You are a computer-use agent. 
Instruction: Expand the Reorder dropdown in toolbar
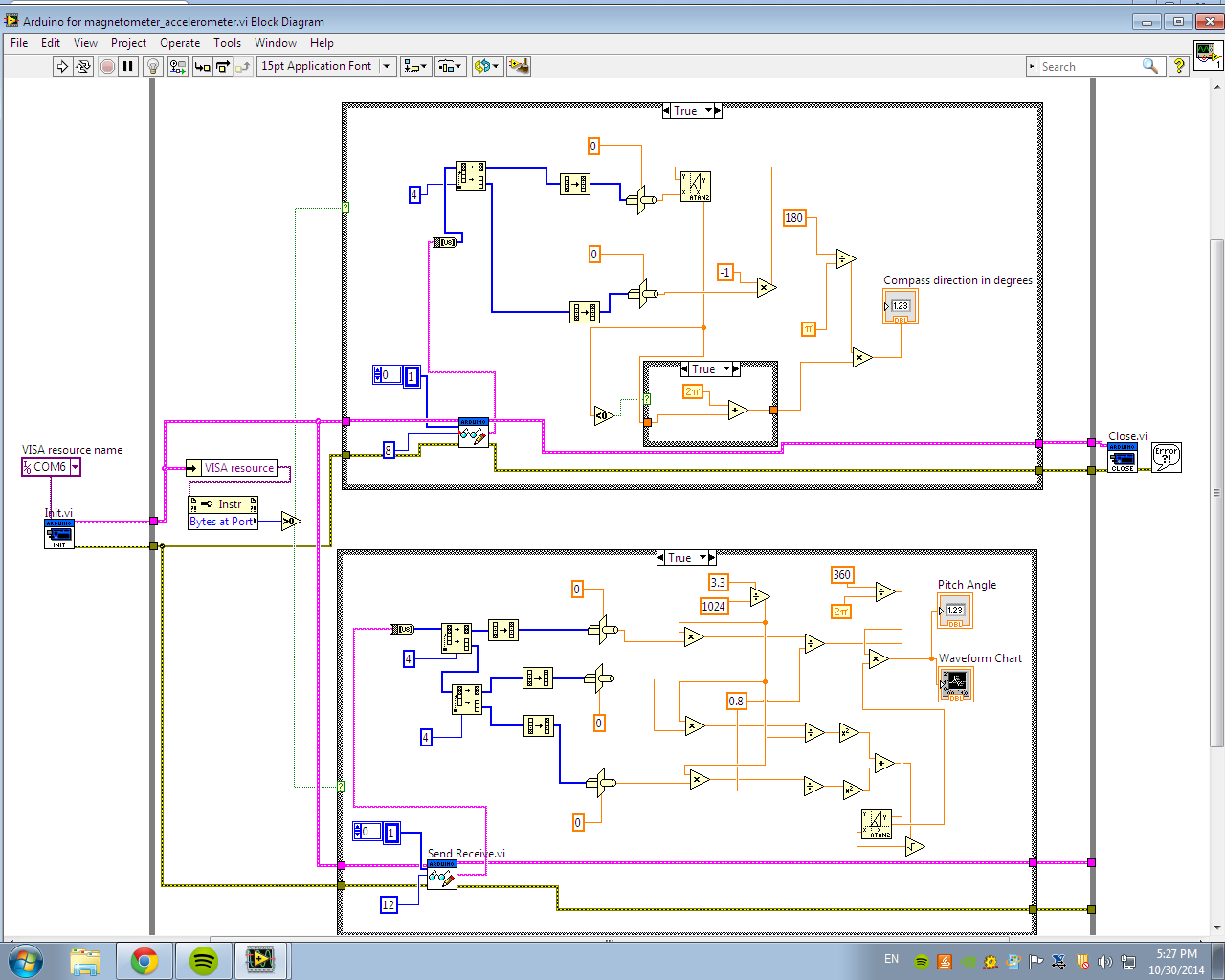(486, 66)
